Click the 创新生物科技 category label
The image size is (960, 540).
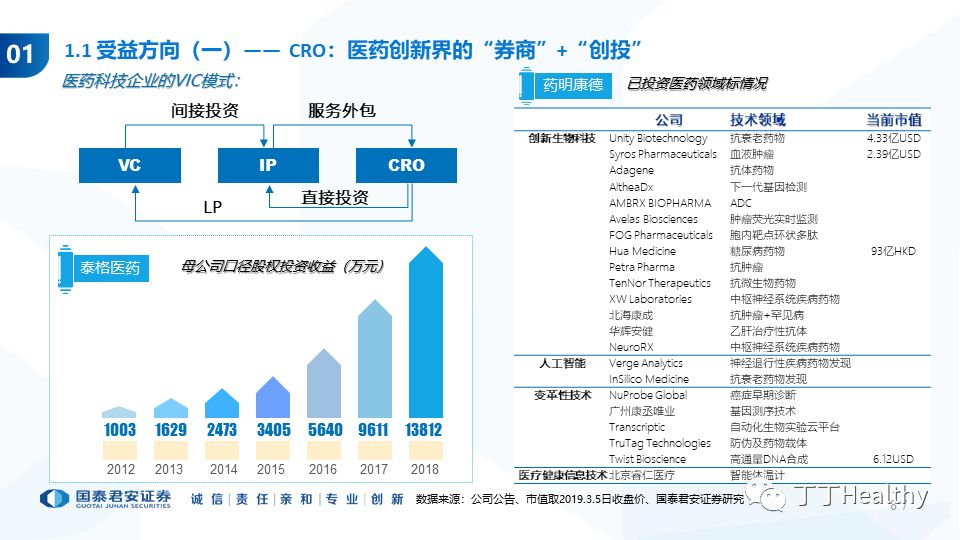[561, 138]
